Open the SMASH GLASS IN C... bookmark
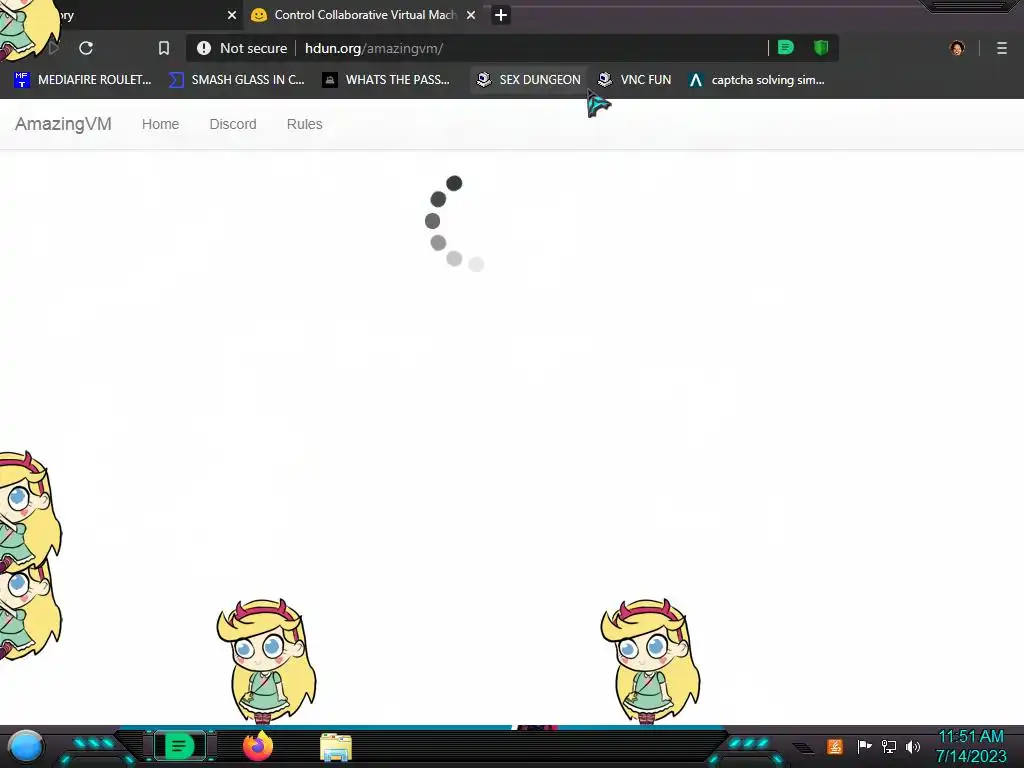Viewport: 1024px width, 768px height. click(236, 80)
